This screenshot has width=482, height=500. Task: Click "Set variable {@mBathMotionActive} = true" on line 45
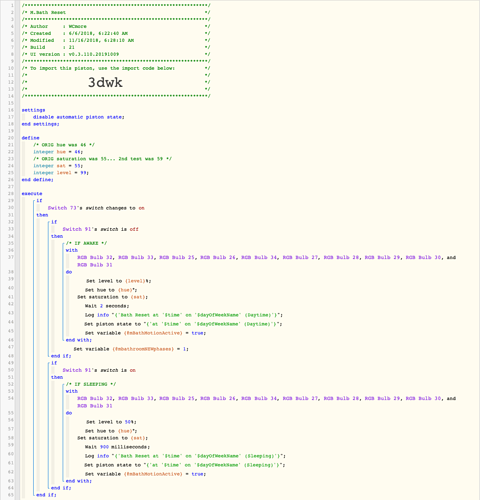[145, 333]
